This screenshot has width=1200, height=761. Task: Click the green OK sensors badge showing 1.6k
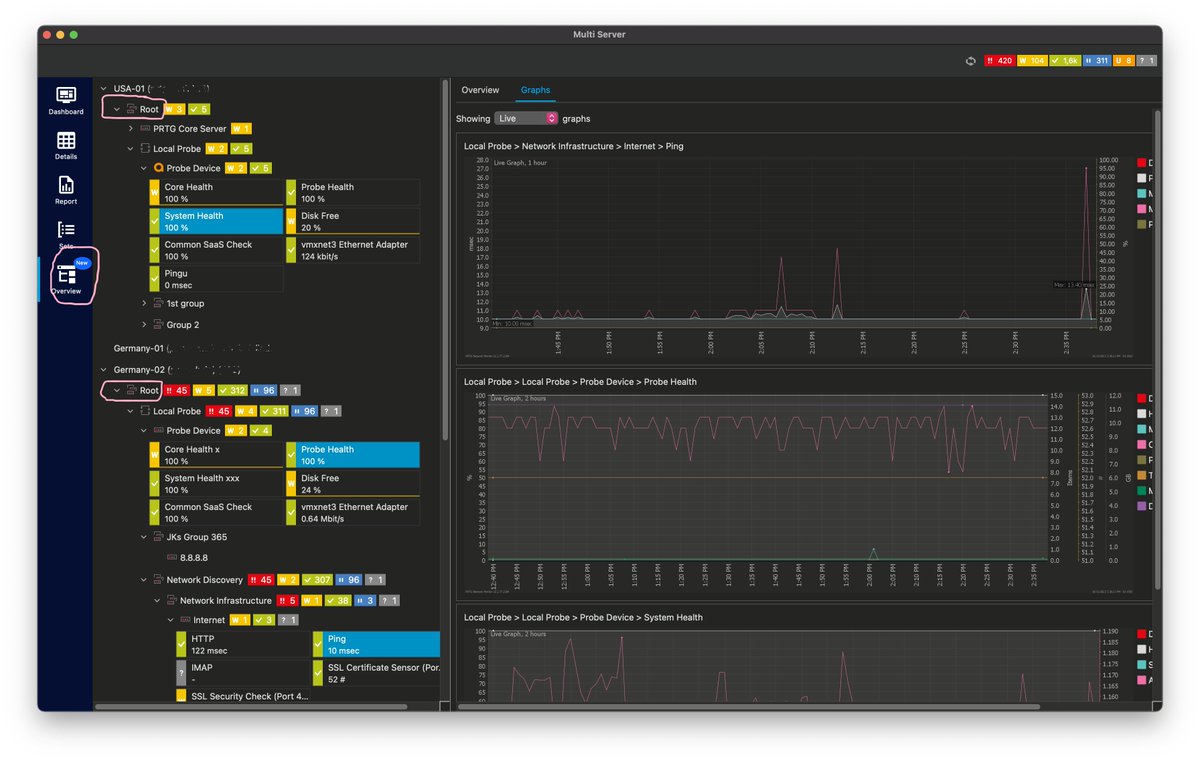point(1067,60)
